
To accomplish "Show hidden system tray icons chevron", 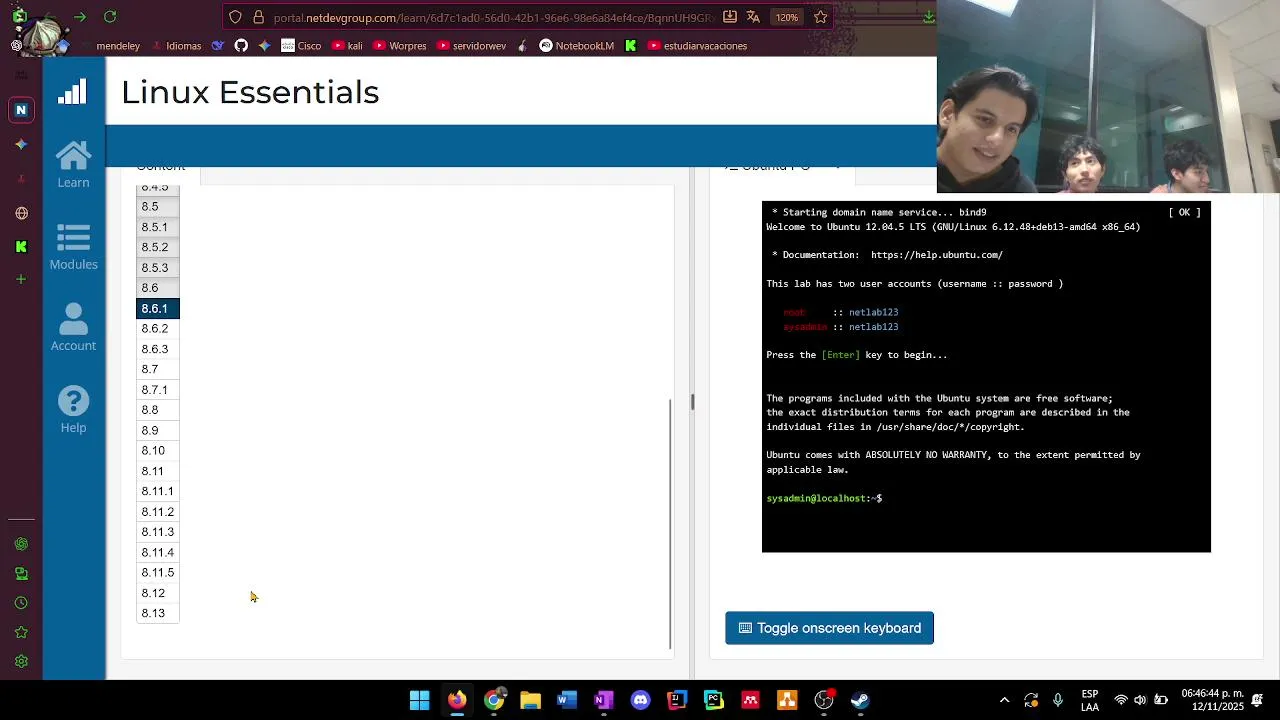I will tap(1004, 700).
